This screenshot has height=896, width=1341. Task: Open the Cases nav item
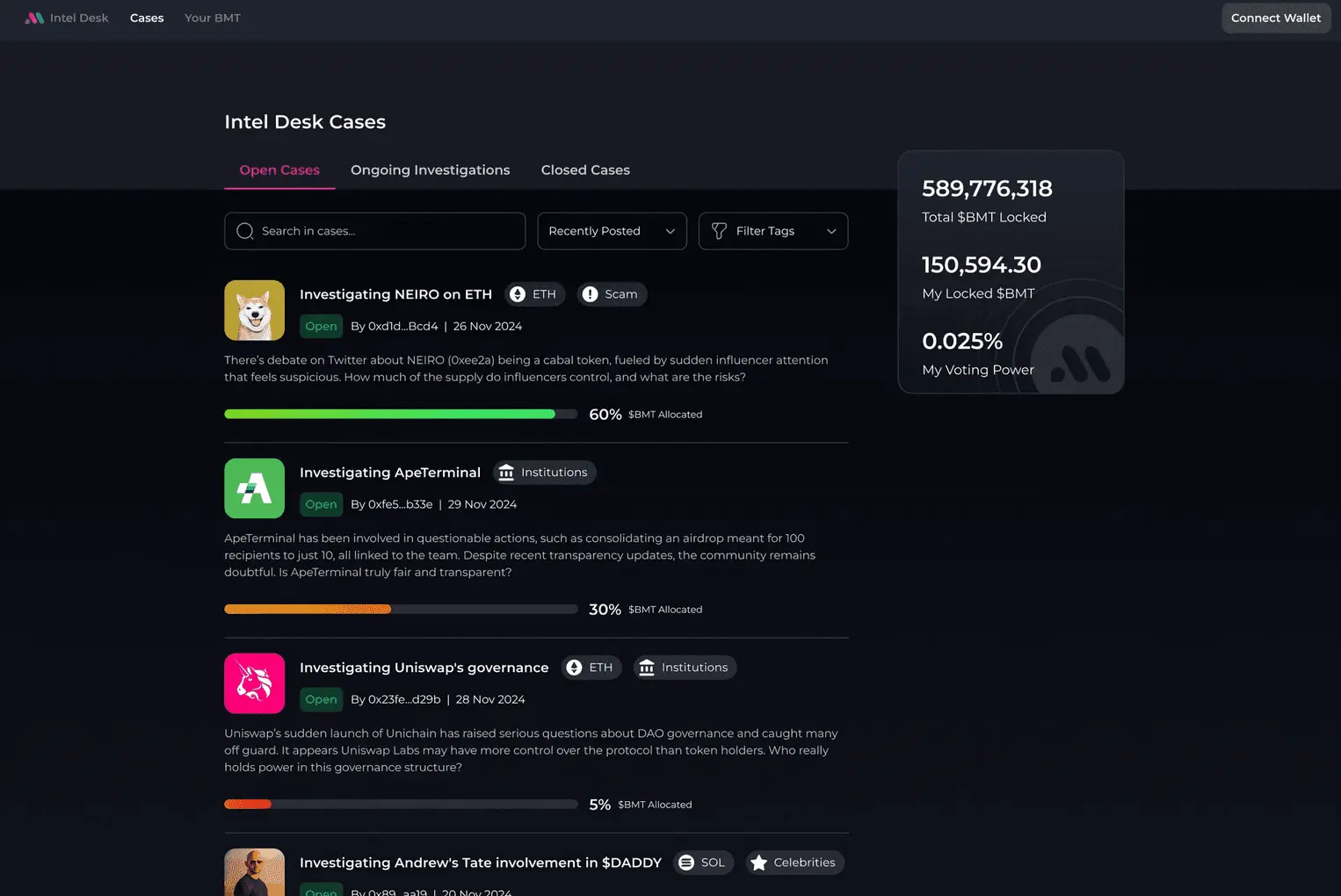point(147,18)
